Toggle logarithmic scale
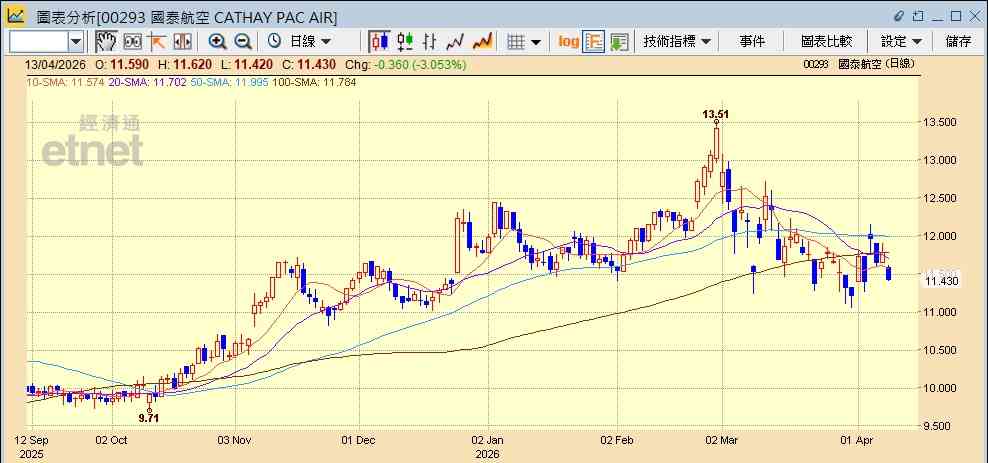The height and width of the screenshot is (463, 988). pyautogui.click(x=568, y=42)
